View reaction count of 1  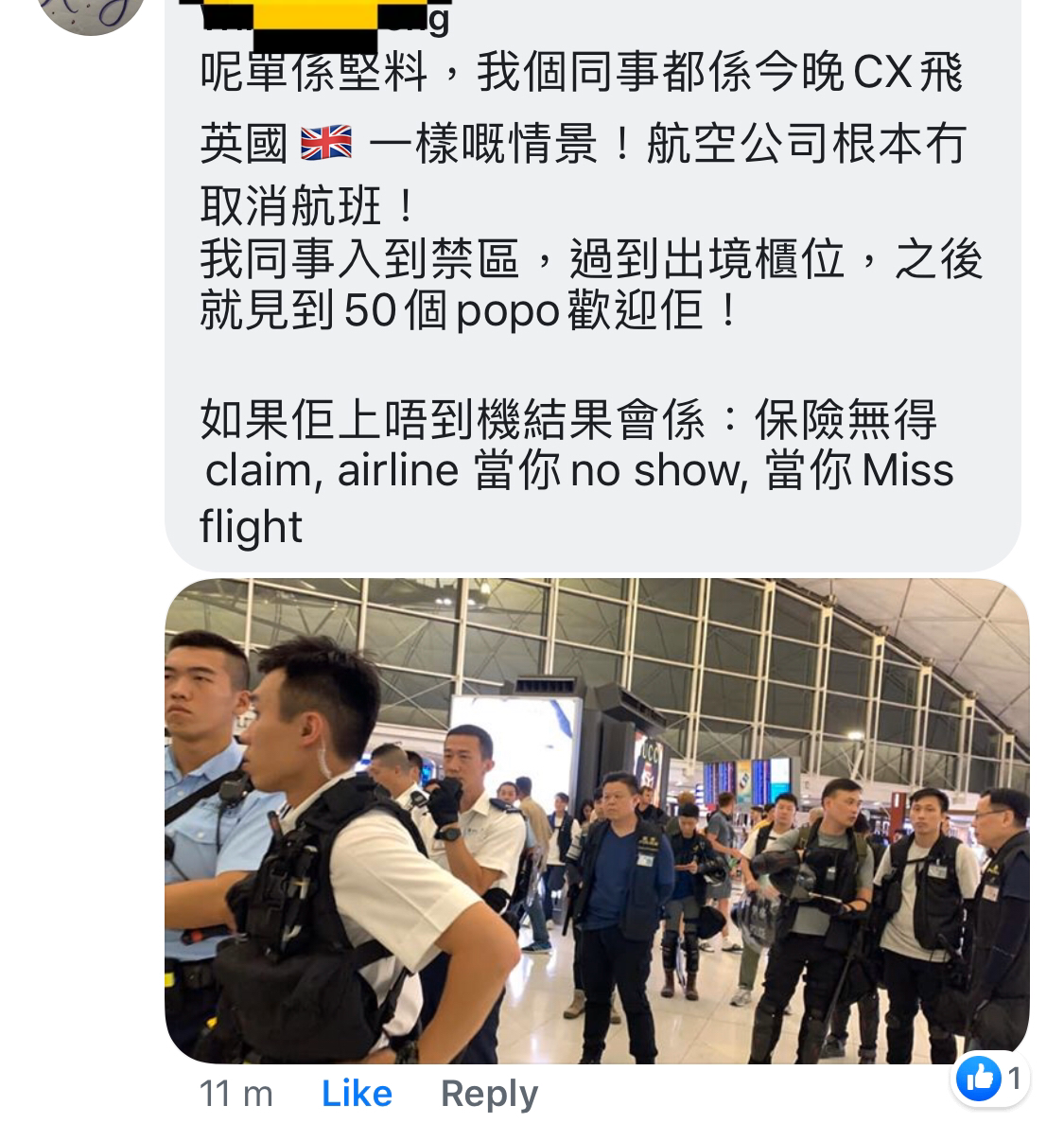pyautogui.click(x=1014, y=1079)
